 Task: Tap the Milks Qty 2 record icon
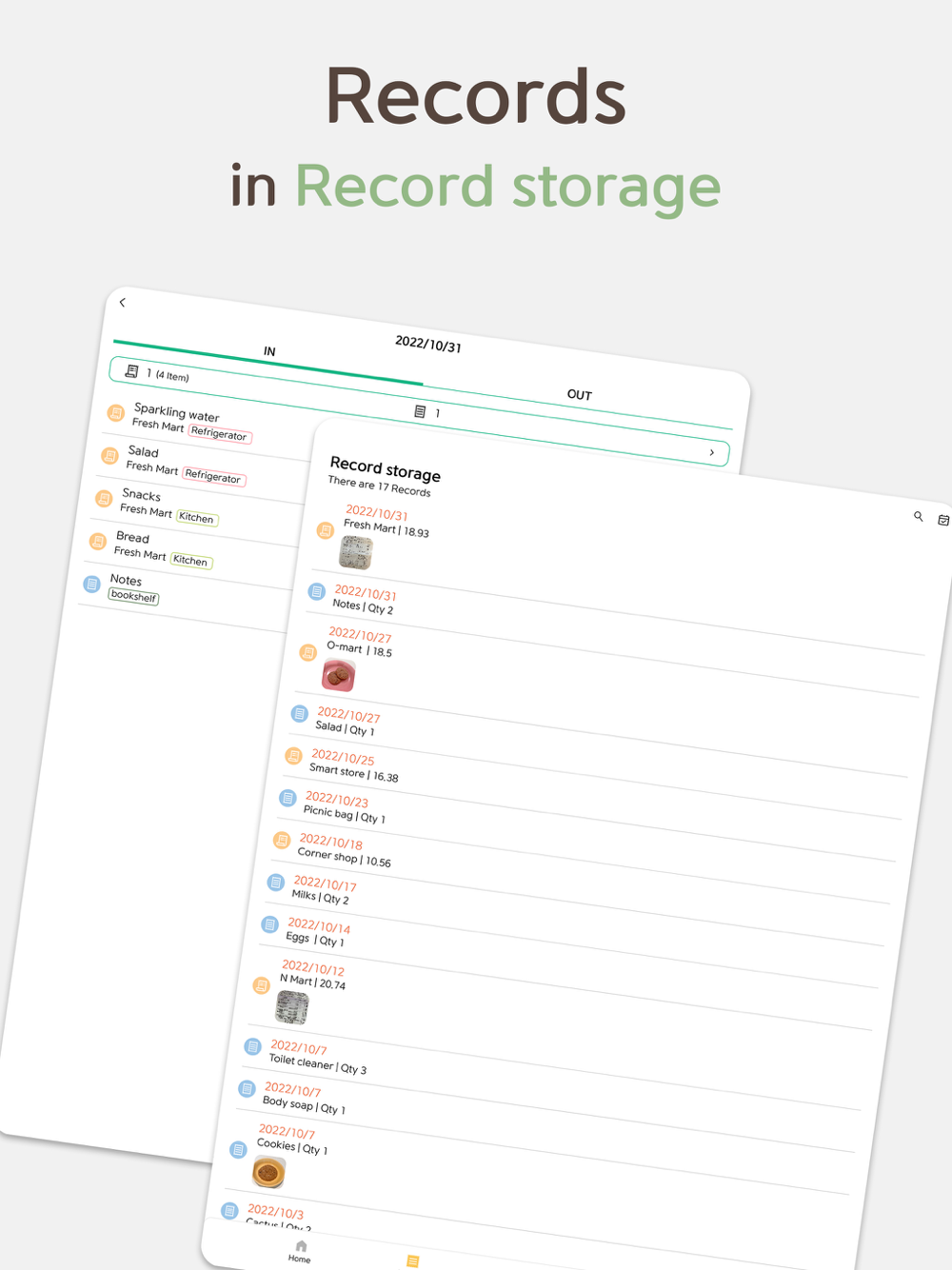275,883
